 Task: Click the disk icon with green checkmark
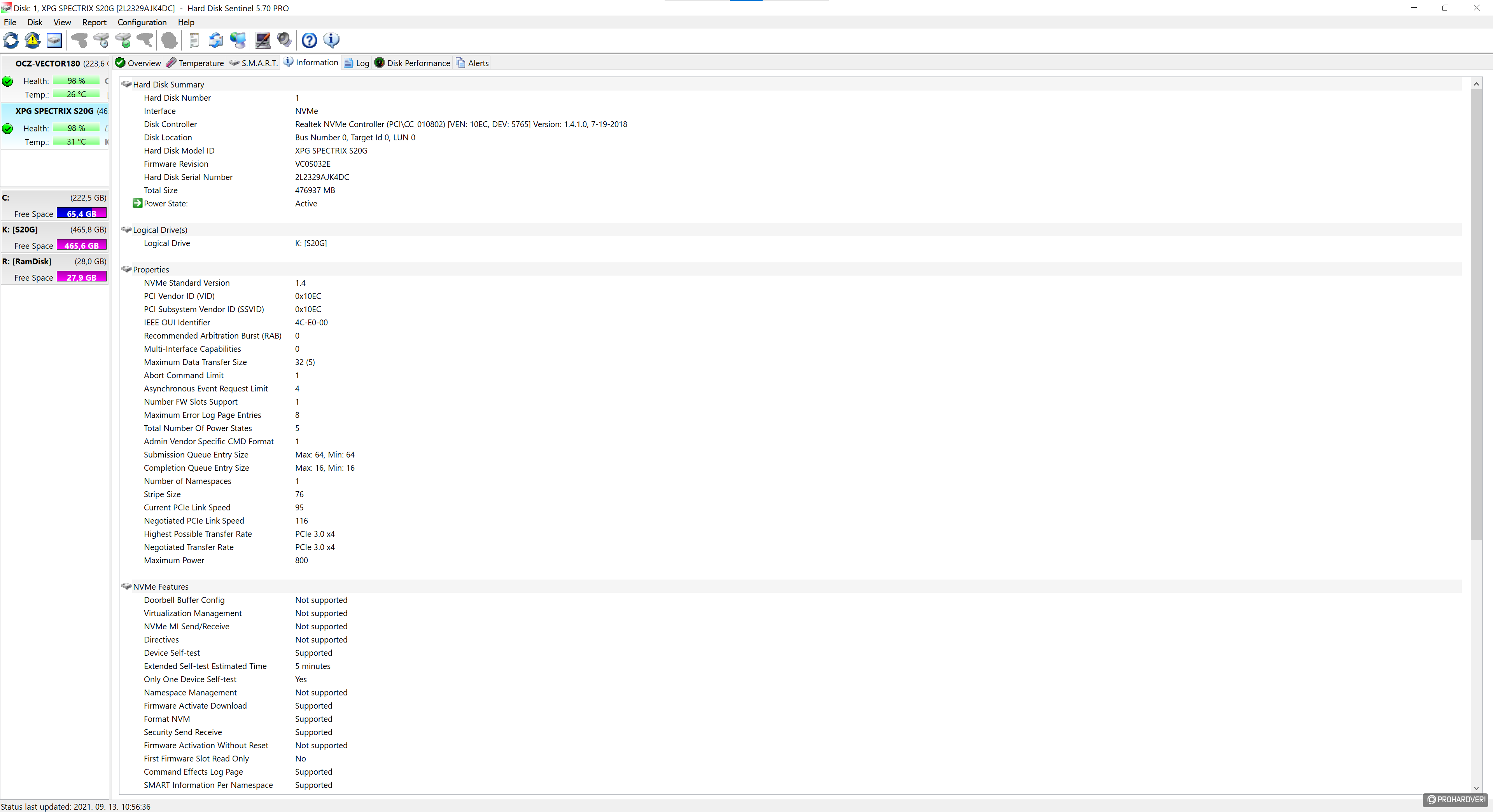click(123, 40)
